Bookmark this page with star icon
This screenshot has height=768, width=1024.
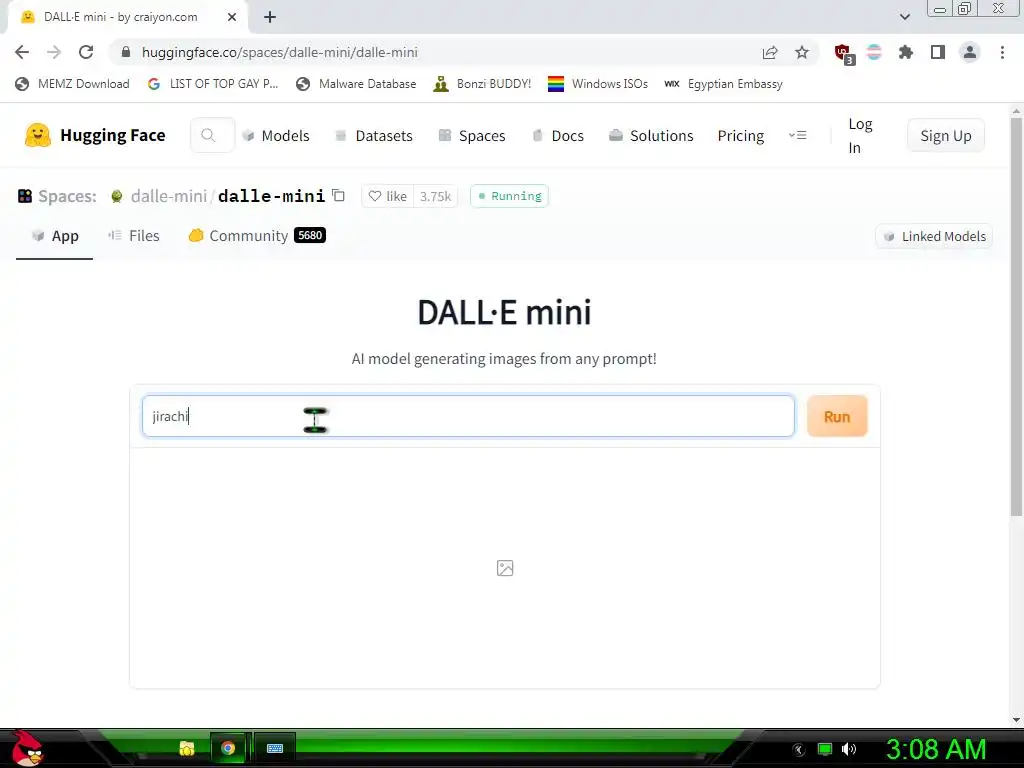802,52
